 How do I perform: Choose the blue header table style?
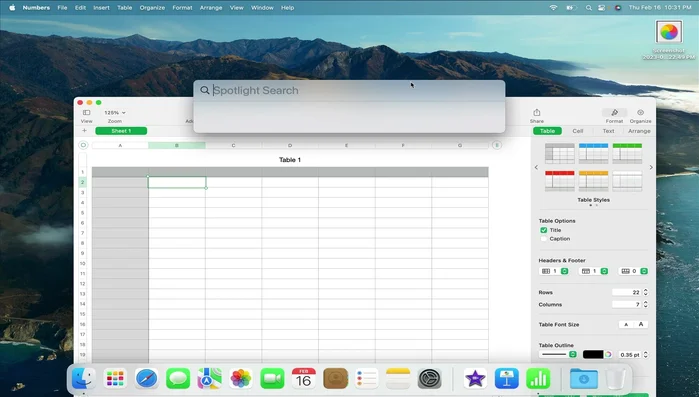(593, 153)
